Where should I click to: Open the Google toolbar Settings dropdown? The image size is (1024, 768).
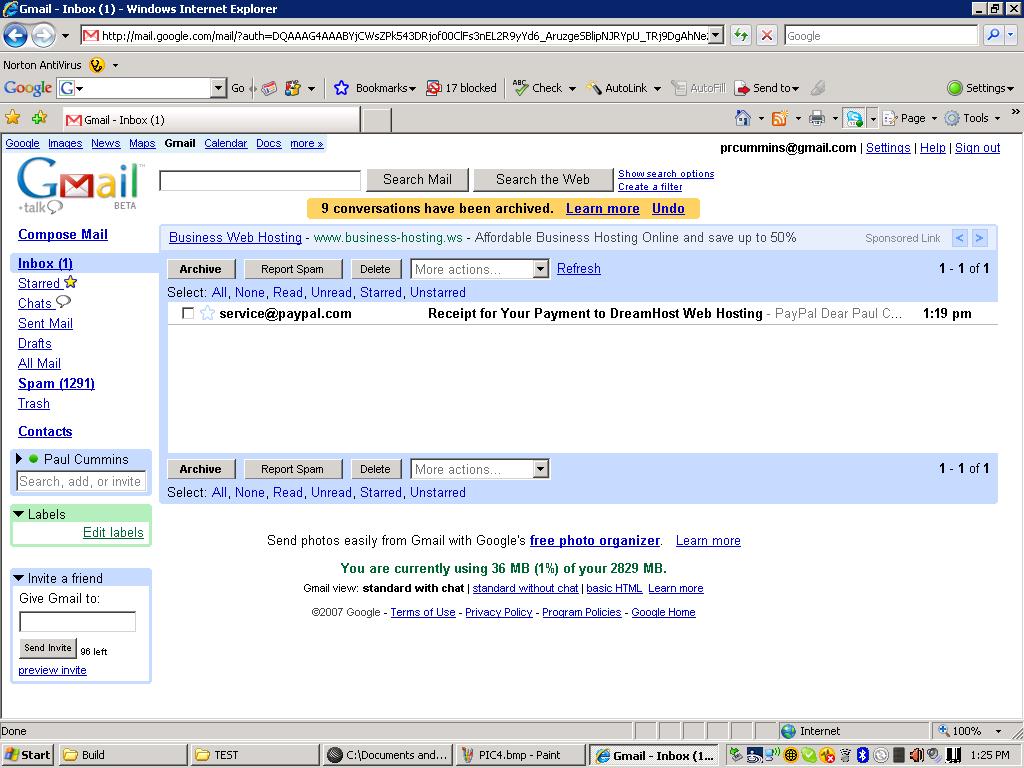[981, 88]
